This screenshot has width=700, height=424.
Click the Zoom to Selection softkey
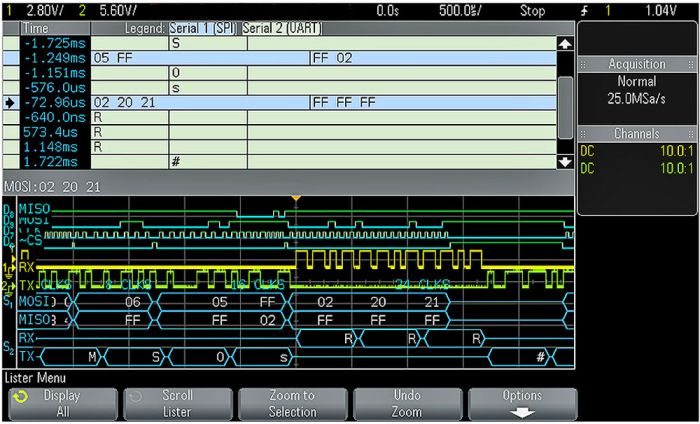(292, 403)
